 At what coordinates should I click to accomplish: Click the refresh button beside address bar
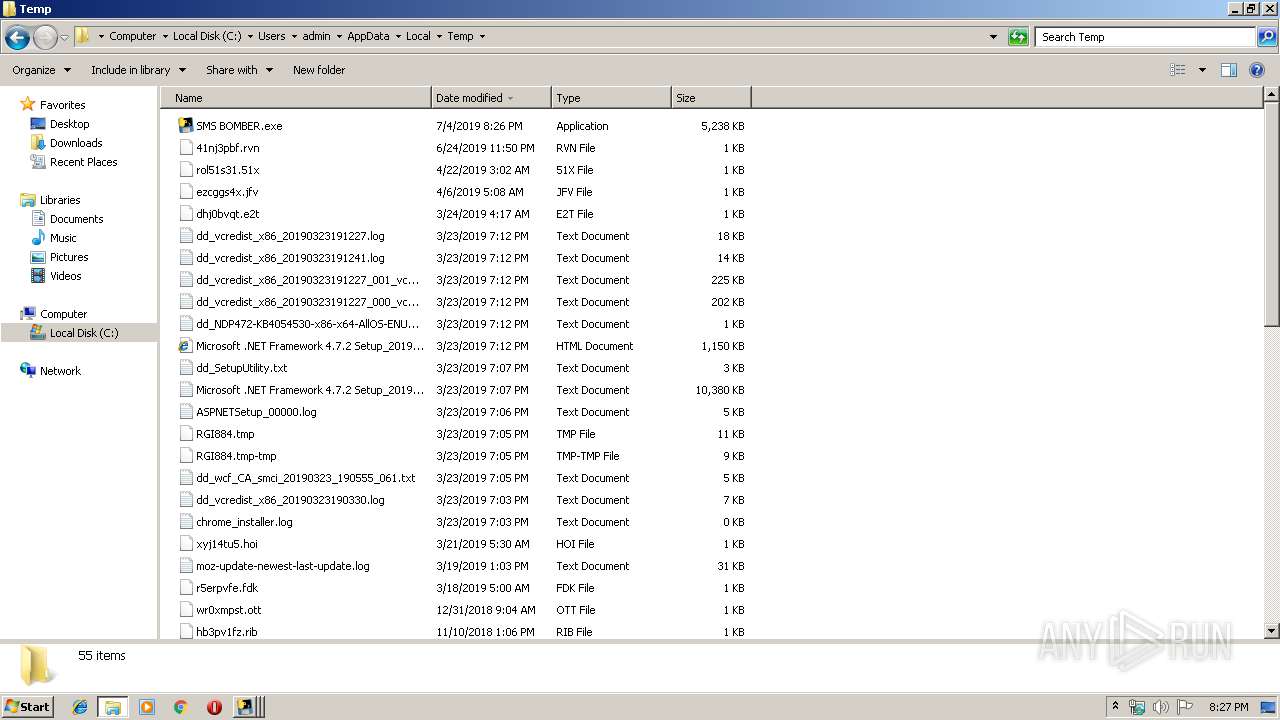coord(1018,37)
